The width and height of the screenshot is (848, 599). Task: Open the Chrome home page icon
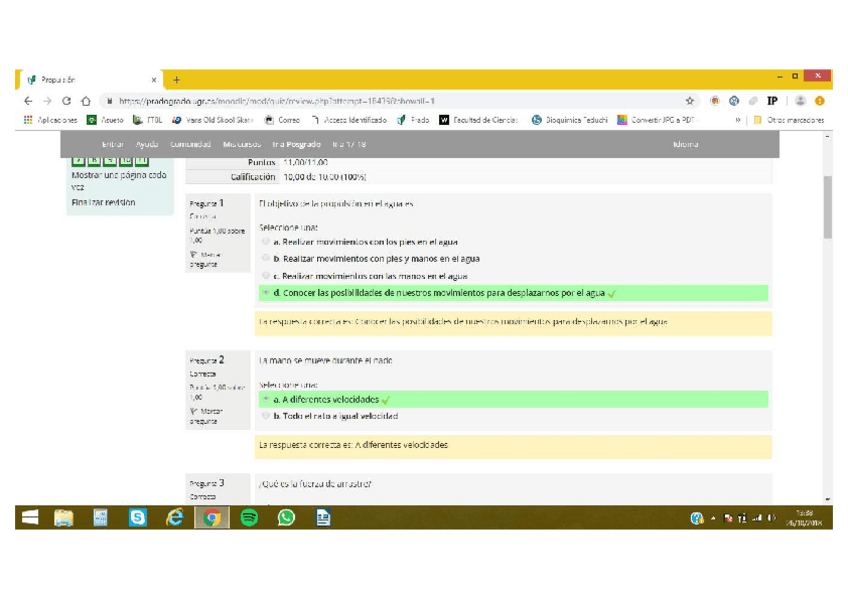click(x=86, y=101)
